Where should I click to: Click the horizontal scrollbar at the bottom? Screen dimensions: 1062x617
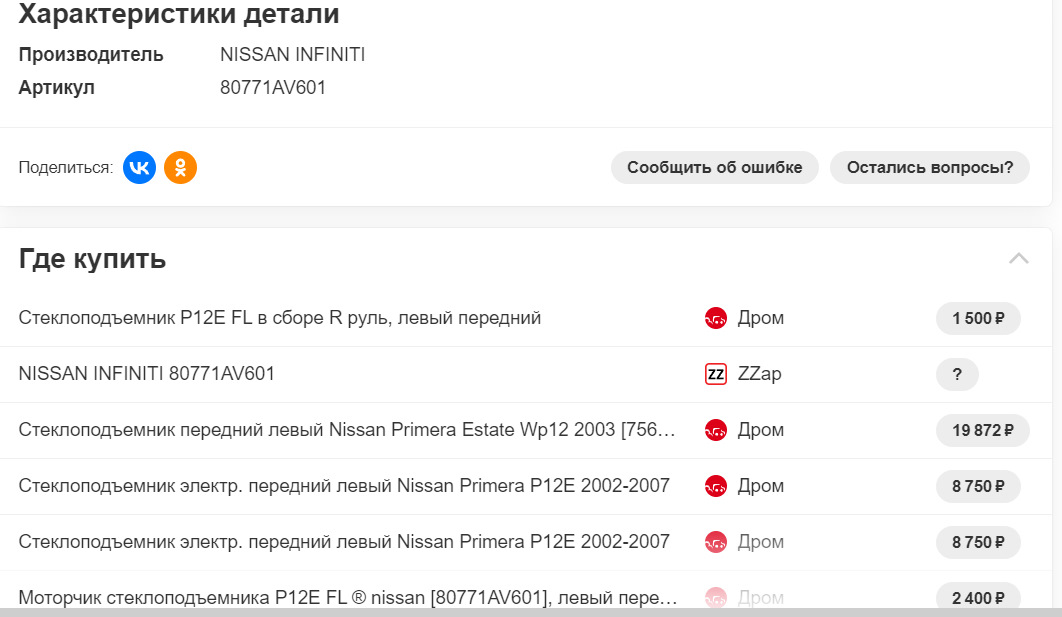click(530, 612)
